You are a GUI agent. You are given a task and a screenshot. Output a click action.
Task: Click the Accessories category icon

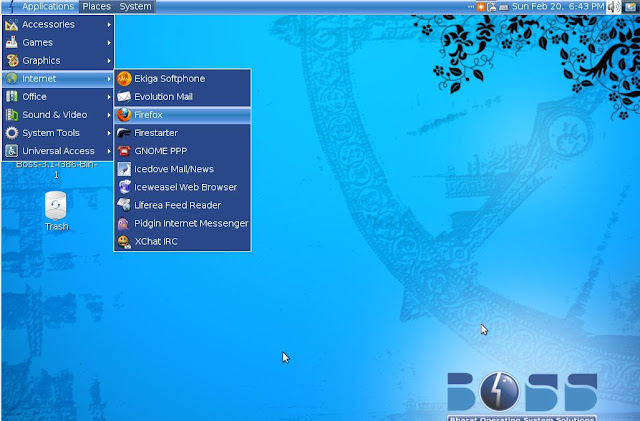[x=11, y=25]
